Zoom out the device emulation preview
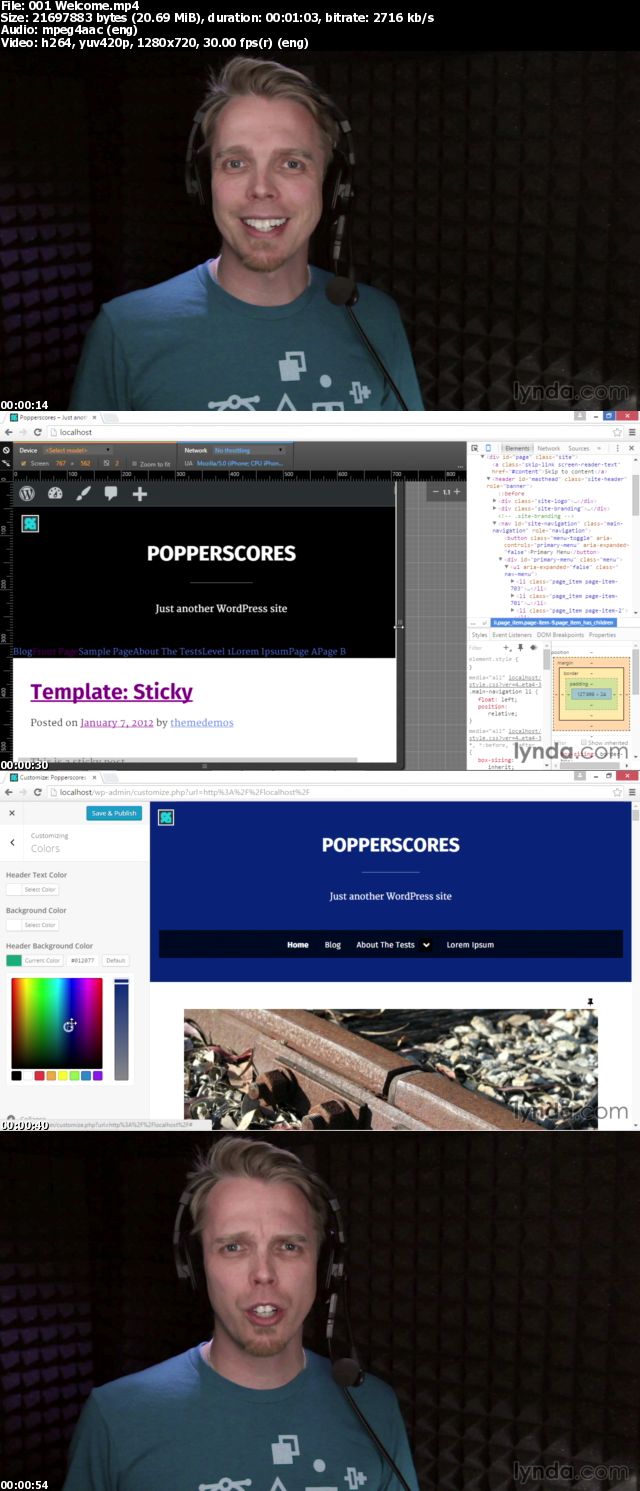 [x=435, y=491]
